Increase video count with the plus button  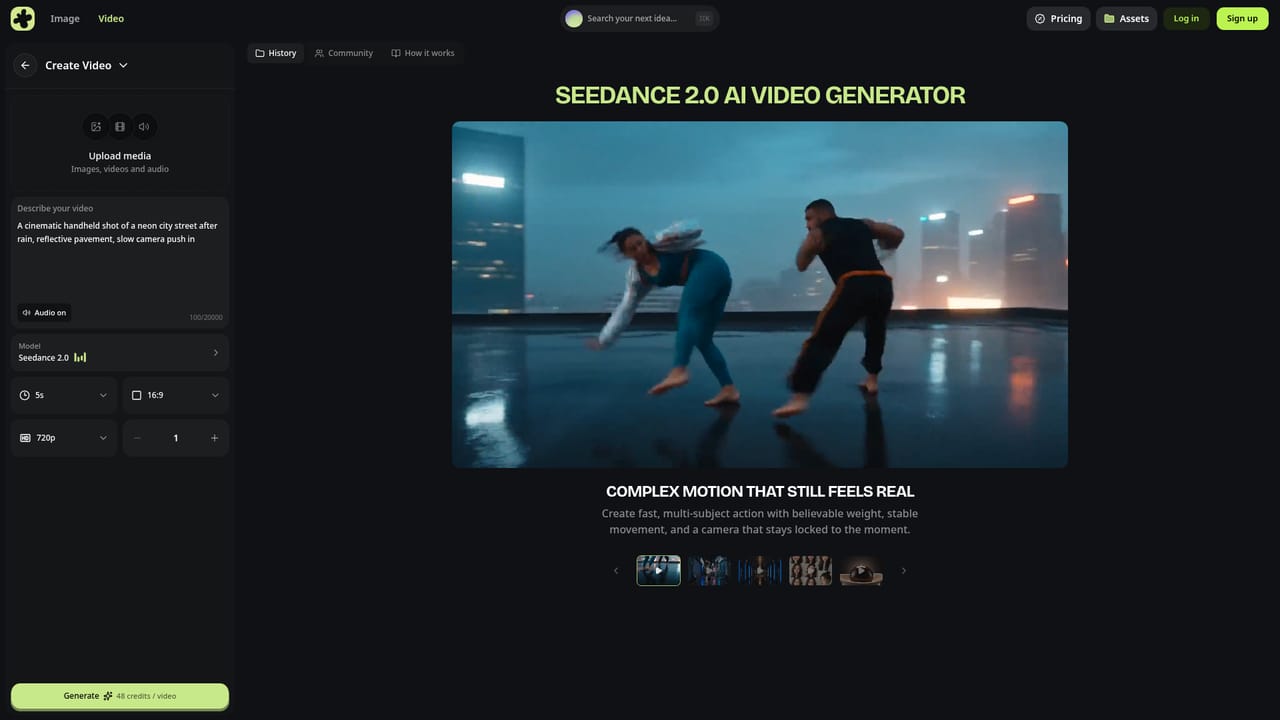[x=214, y=438]
